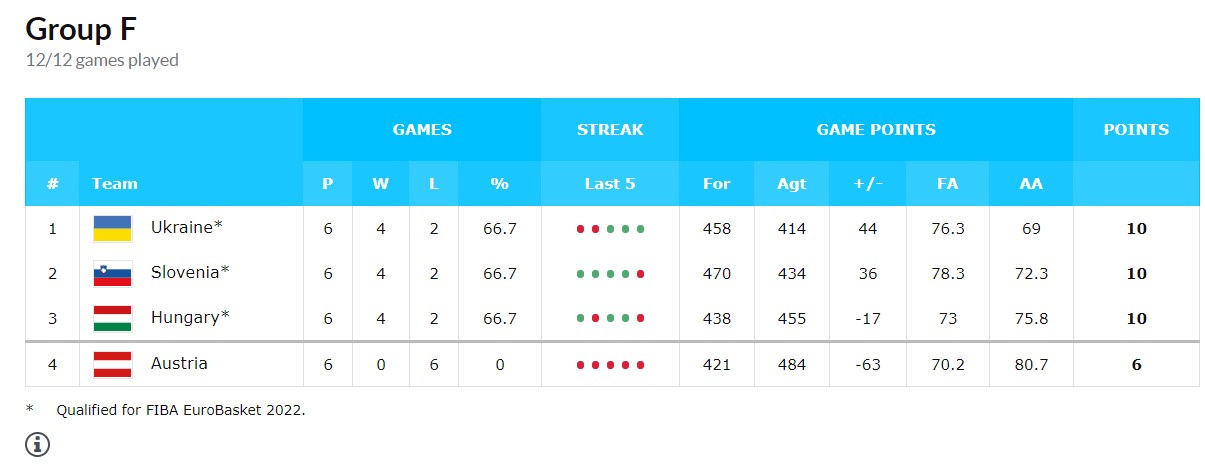
Task: Click the +/- column header
Action: click(x=868, y=183)
